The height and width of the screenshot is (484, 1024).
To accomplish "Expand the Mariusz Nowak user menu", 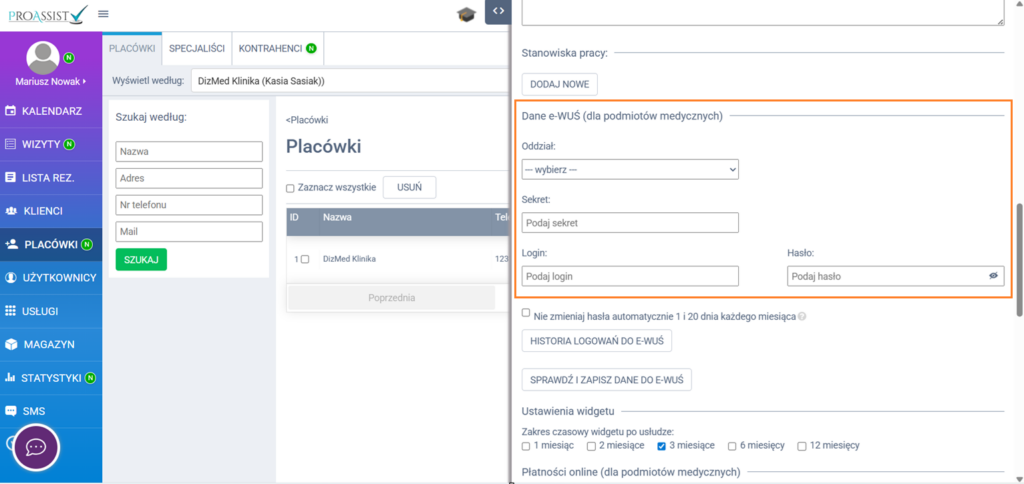I will (x=51, y=81).
